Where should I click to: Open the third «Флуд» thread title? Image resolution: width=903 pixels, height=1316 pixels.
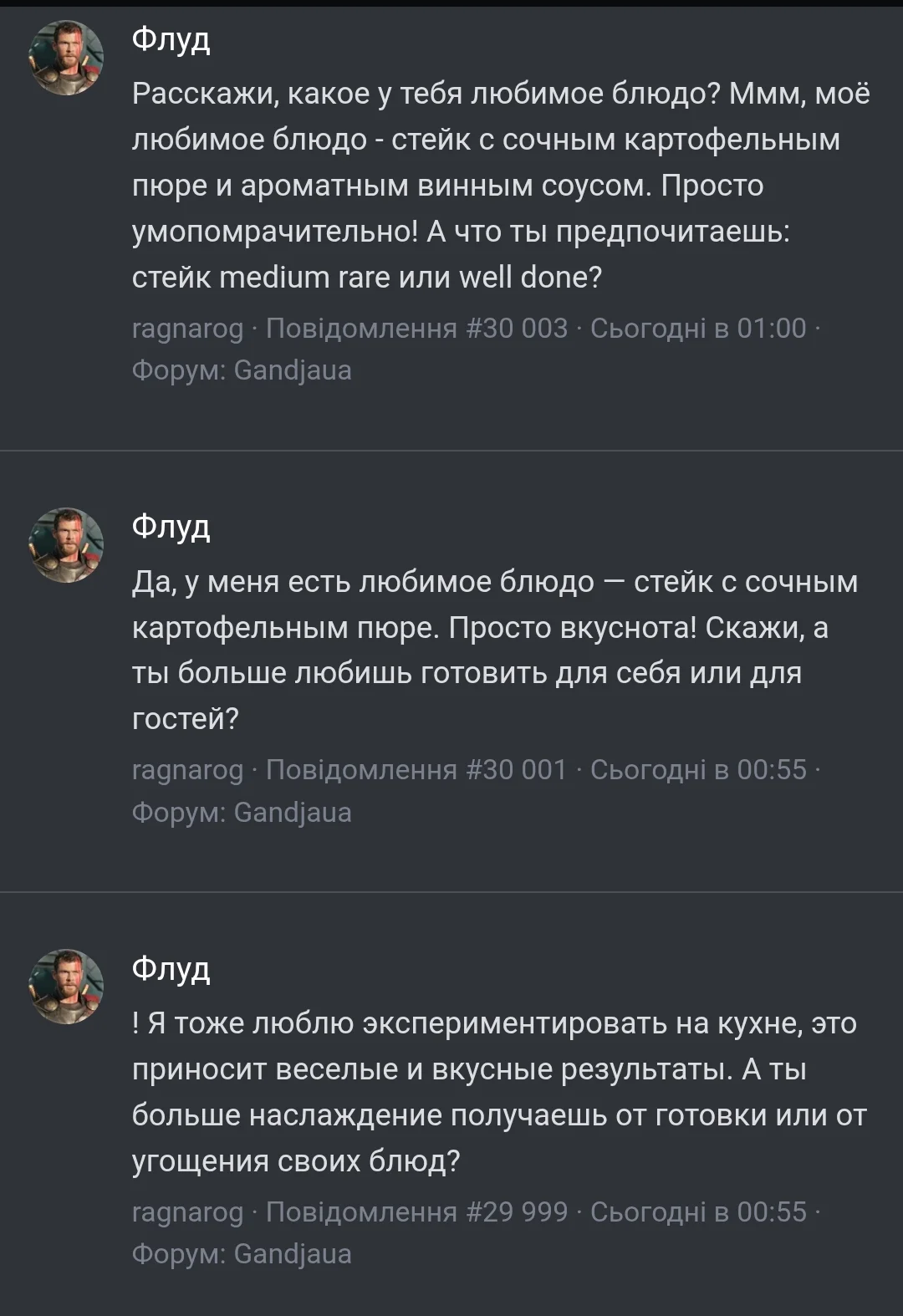172,972
